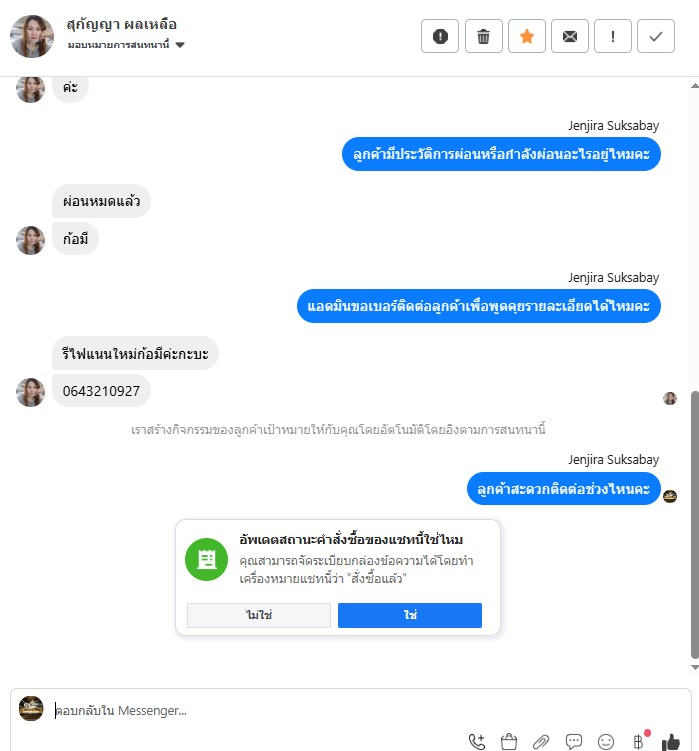Mark conversation unread with envelope icon

click(x=570, y=36)
